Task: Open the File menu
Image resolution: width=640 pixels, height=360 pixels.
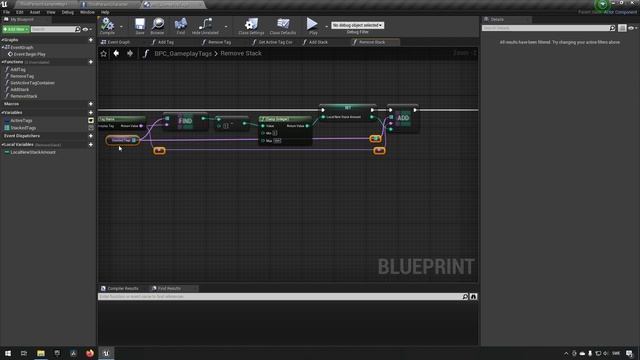Action: tap(7, 12)
